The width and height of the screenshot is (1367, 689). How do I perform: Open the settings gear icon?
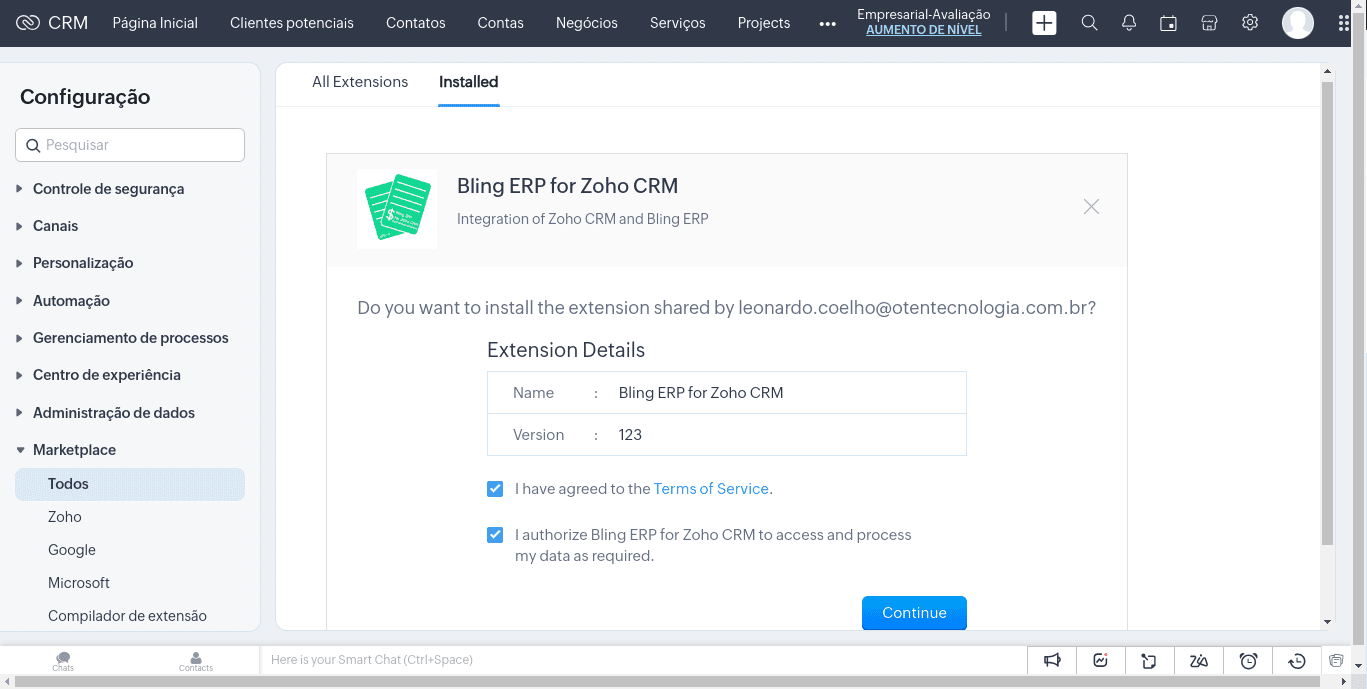[x=1250, y=22]
